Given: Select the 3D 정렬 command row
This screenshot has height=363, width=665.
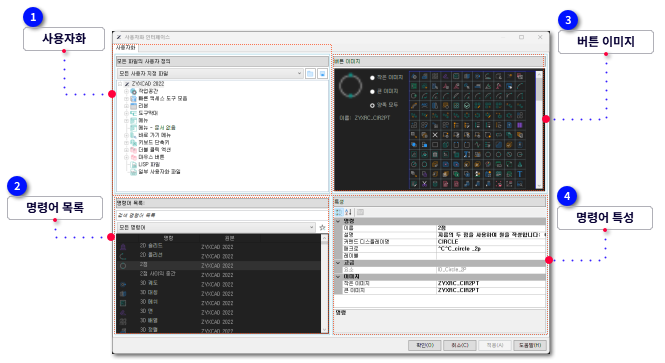Looking at the screenshot, I should pyautogui.click(x=218, y=330).
